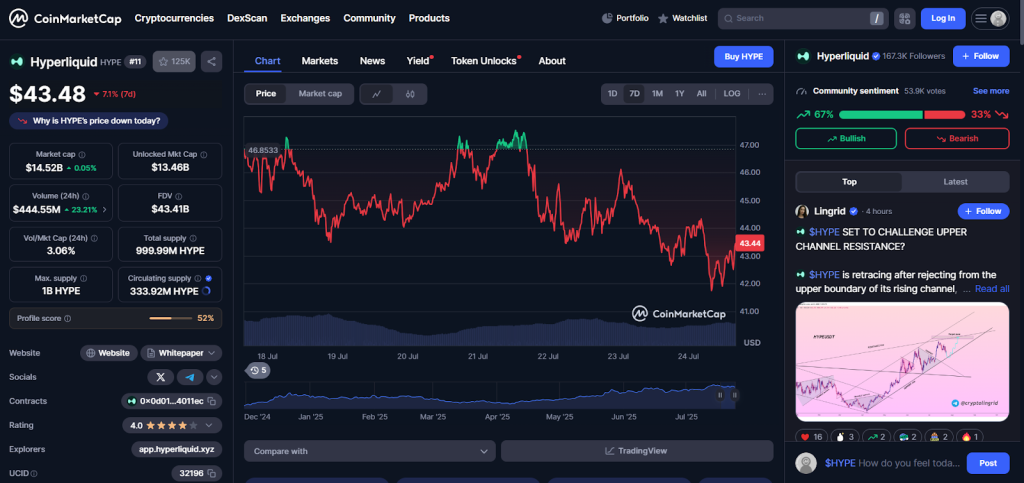
Task: Open Exchanges nav menu
Action: click(305, 18)
